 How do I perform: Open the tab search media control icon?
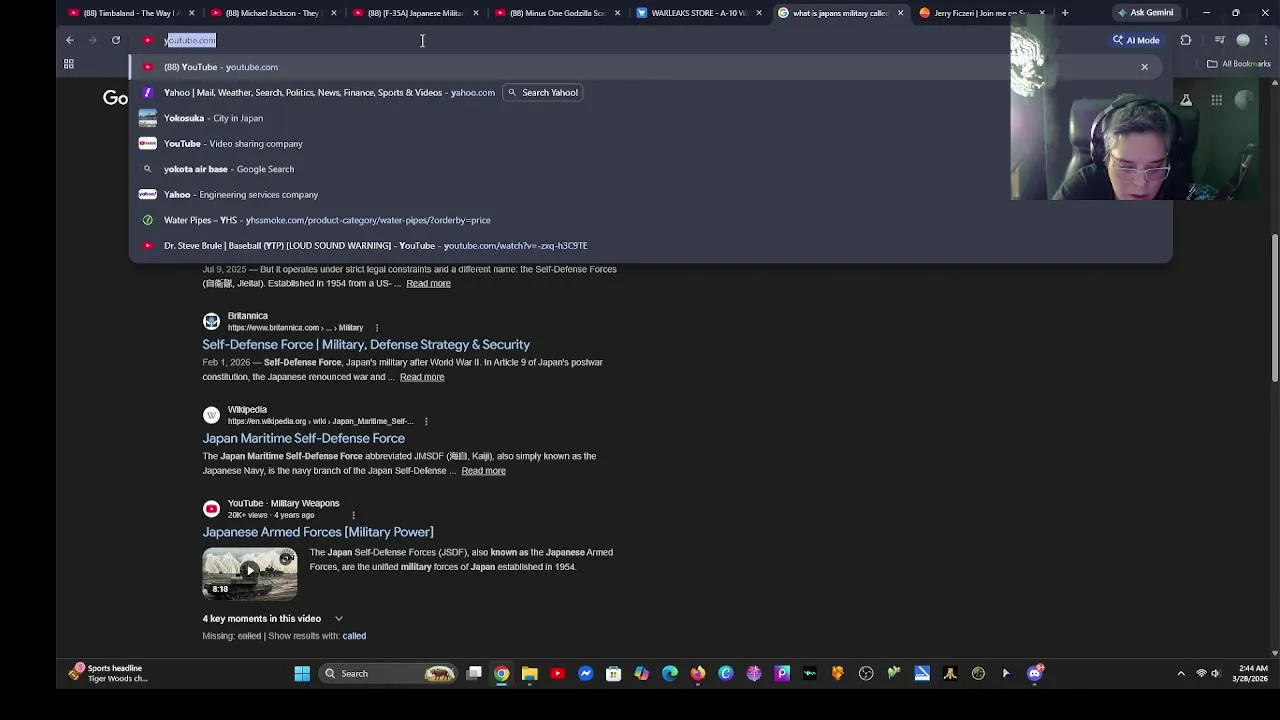(x=1220, y=40)
